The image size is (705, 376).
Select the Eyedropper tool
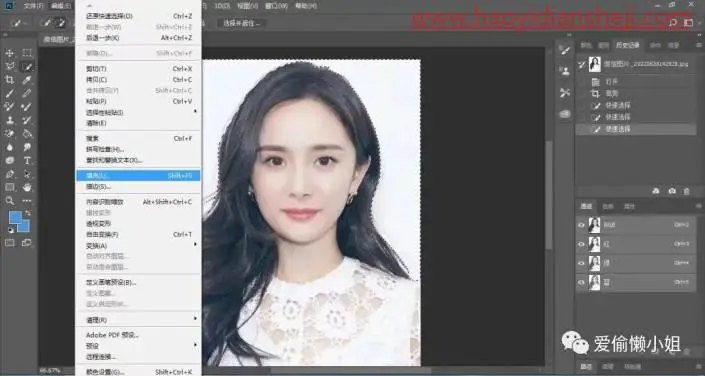[27, 80]
